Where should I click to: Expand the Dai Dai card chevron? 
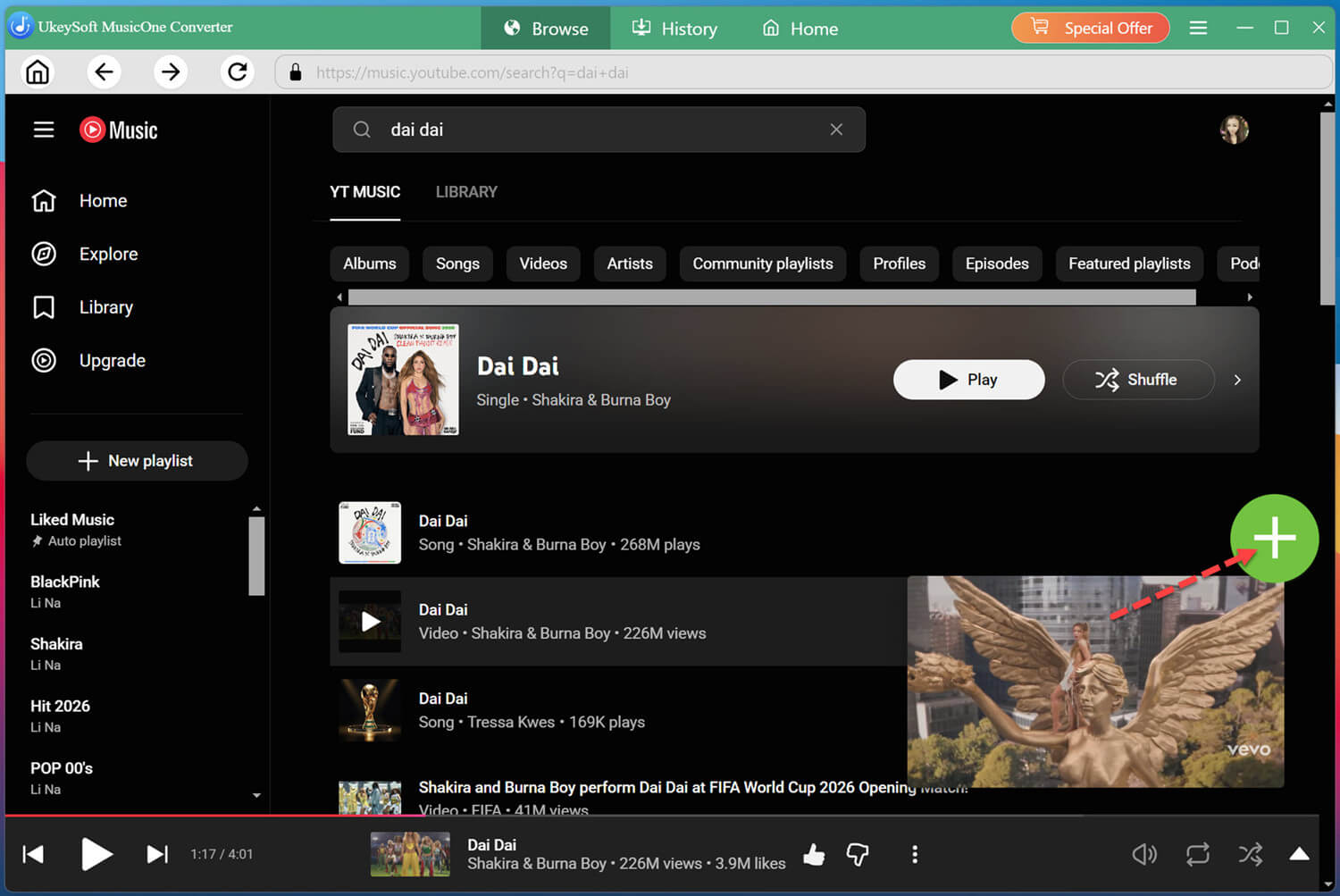coord(1237,380)
